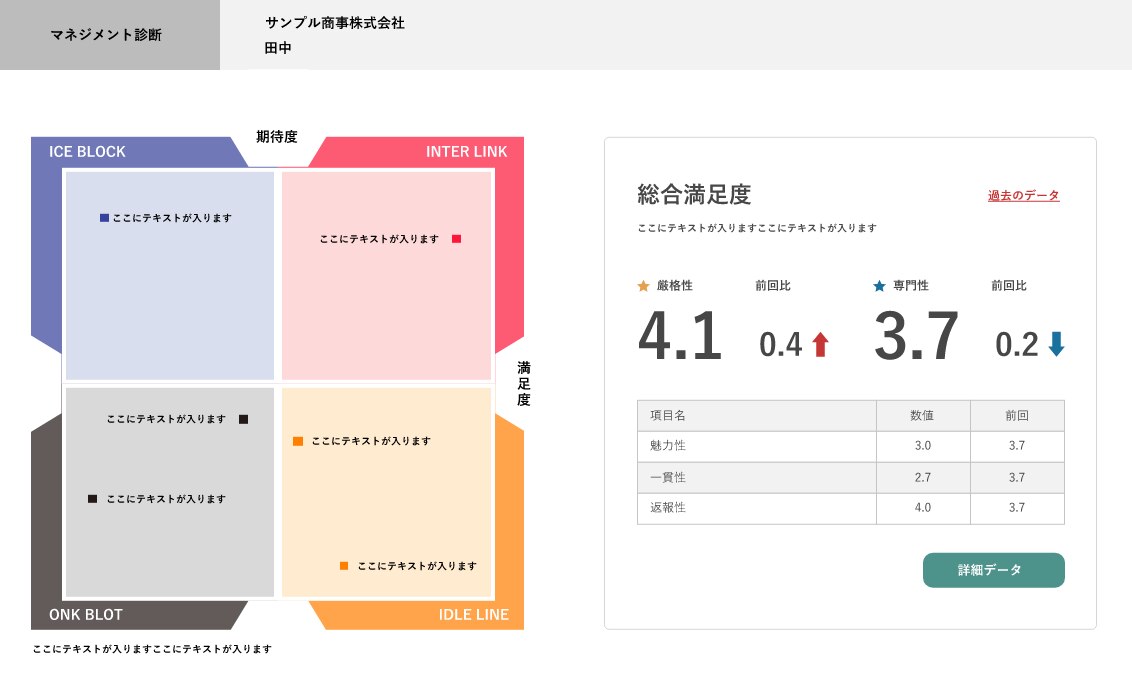
Task: Click the lower-right orange marker in IDLE LINE quadrant
Action: 344,566
